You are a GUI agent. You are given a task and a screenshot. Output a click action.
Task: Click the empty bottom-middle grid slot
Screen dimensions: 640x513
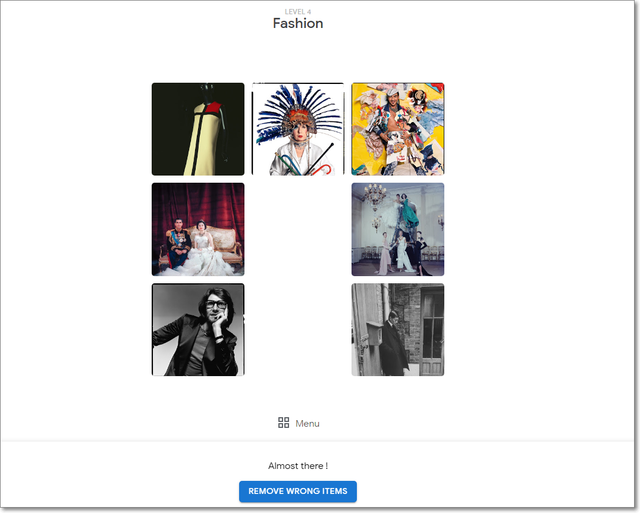coord(298,329)
